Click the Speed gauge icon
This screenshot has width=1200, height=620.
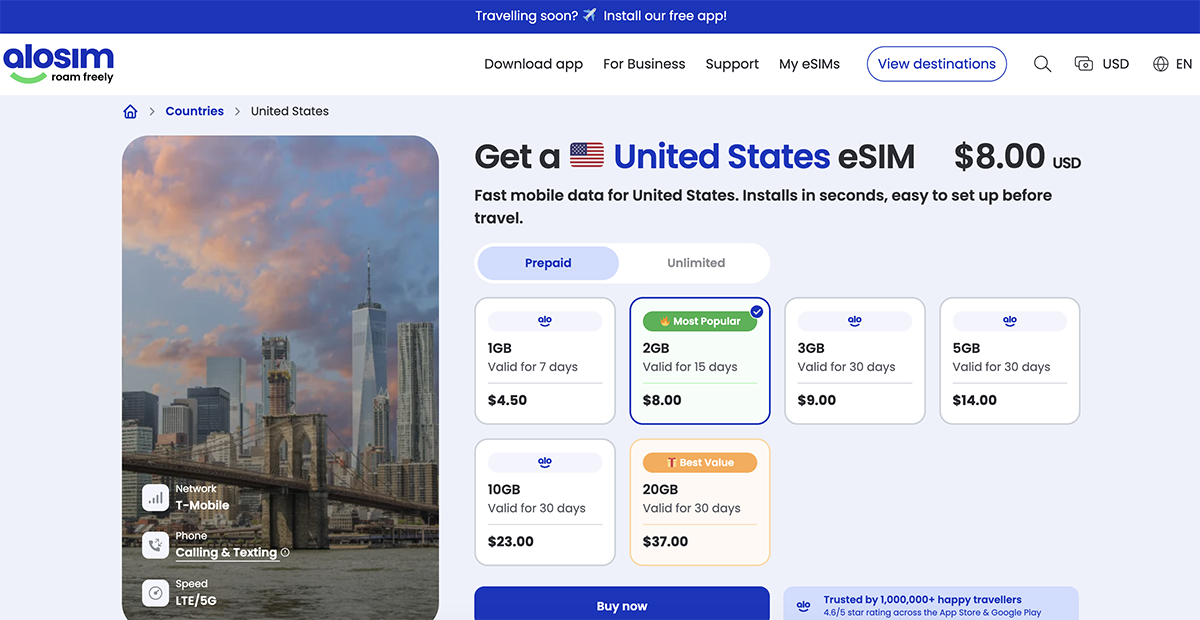155,593
